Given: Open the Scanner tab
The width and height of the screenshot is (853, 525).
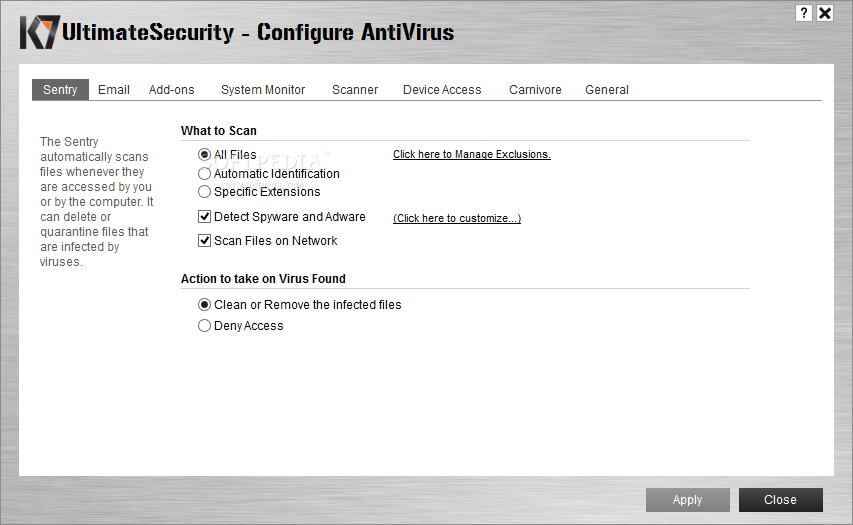Looking at the screenshot, I should (355, 90).
